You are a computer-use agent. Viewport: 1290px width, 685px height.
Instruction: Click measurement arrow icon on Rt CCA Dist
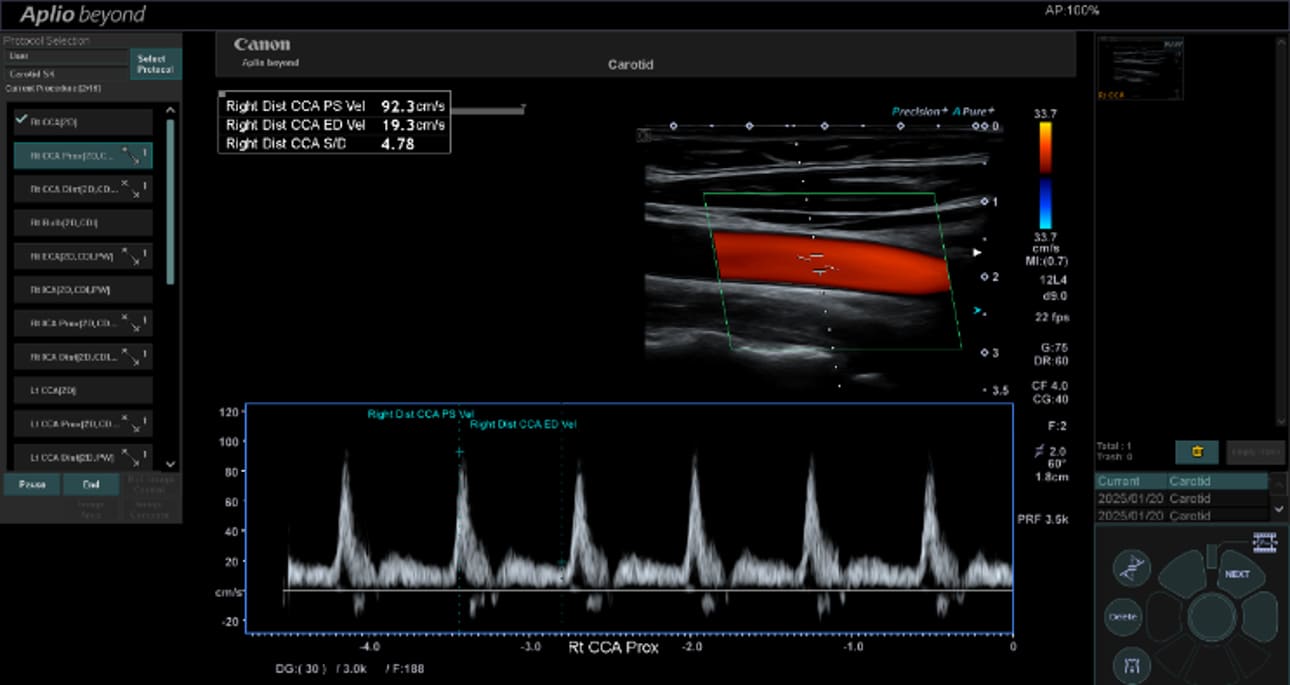[132, 189]
